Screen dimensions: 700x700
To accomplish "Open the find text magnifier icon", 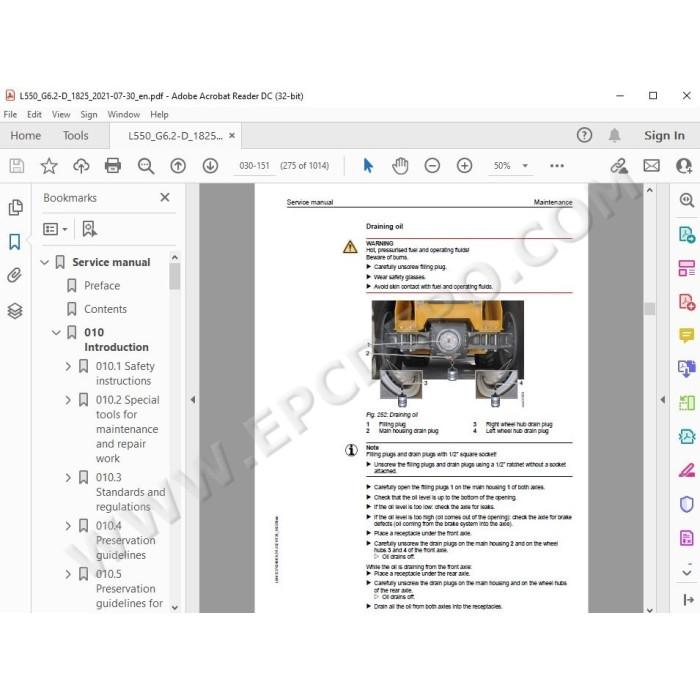I will 146,166.
